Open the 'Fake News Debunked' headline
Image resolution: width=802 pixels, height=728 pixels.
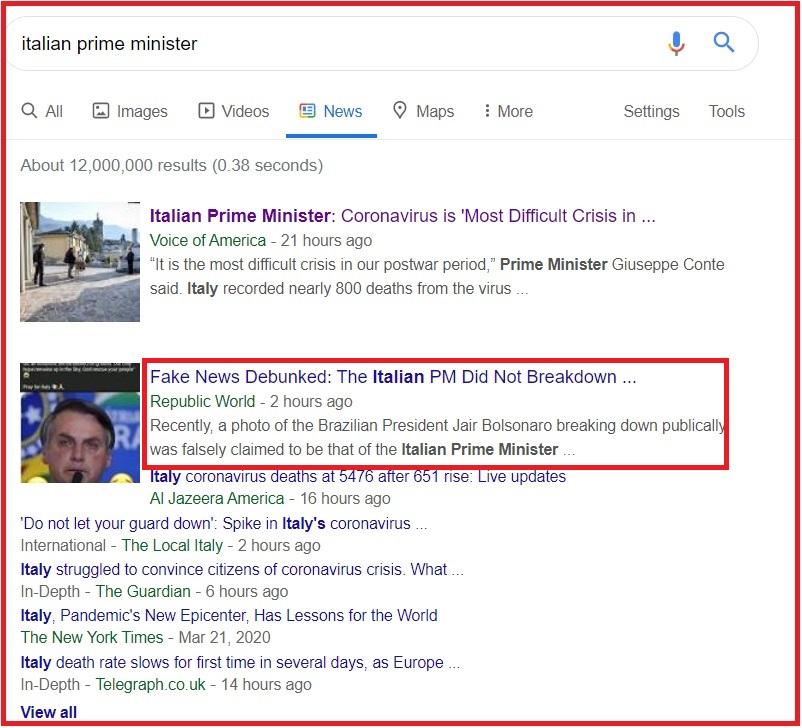pyautogui.click(x=393, y=377)
